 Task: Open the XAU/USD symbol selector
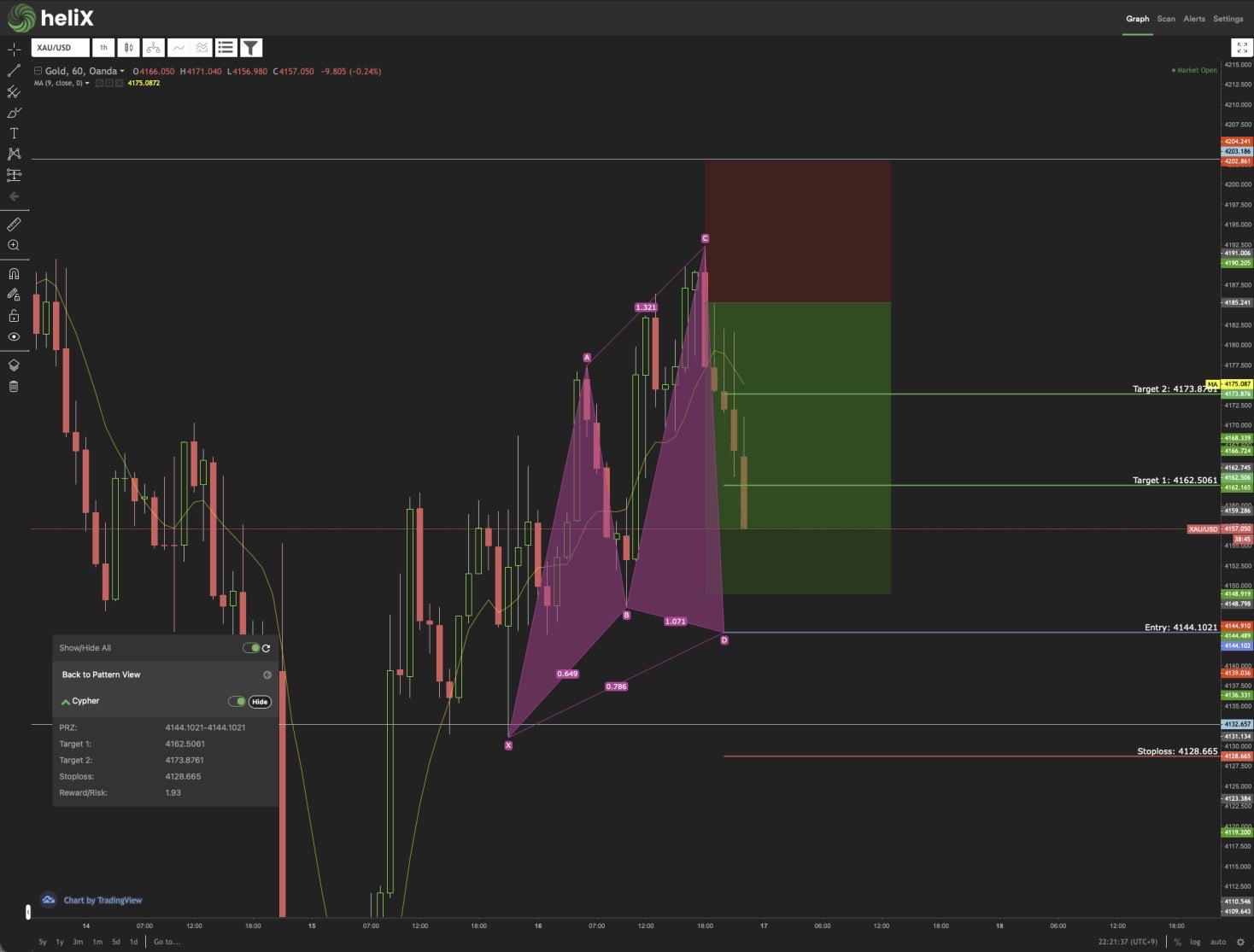[x=61, y=48]
